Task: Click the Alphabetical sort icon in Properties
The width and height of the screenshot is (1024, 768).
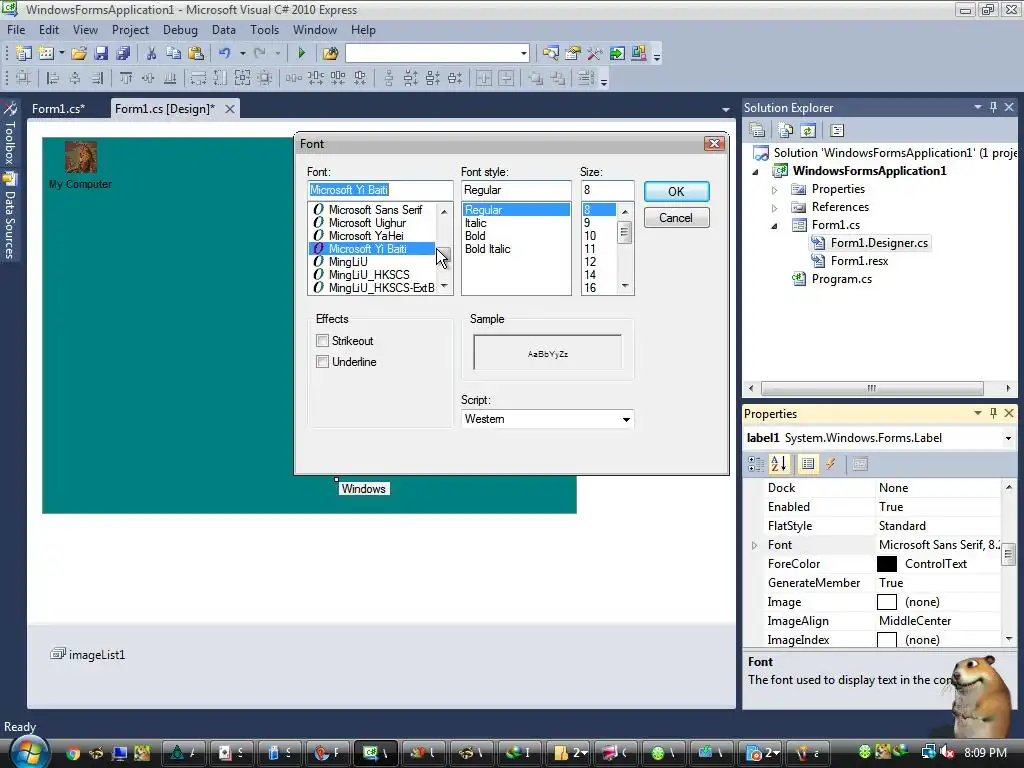Action: tap(779, 464)
